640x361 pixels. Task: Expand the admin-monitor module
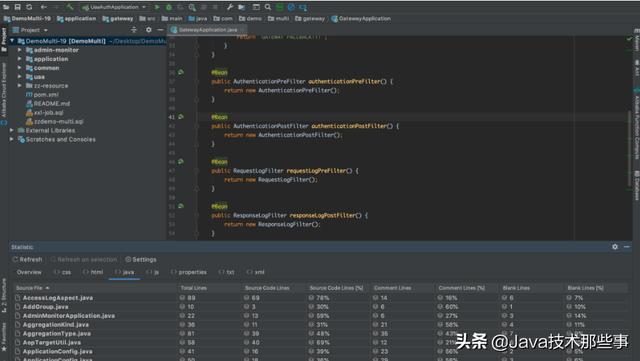point(20,50)
